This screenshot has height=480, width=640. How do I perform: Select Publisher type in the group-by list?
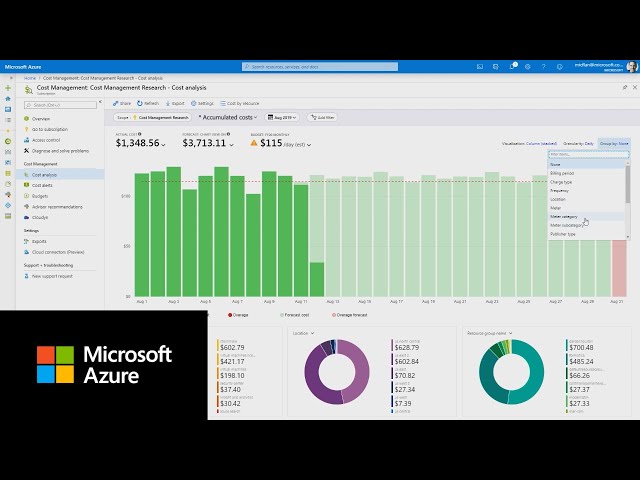[586, 234]
